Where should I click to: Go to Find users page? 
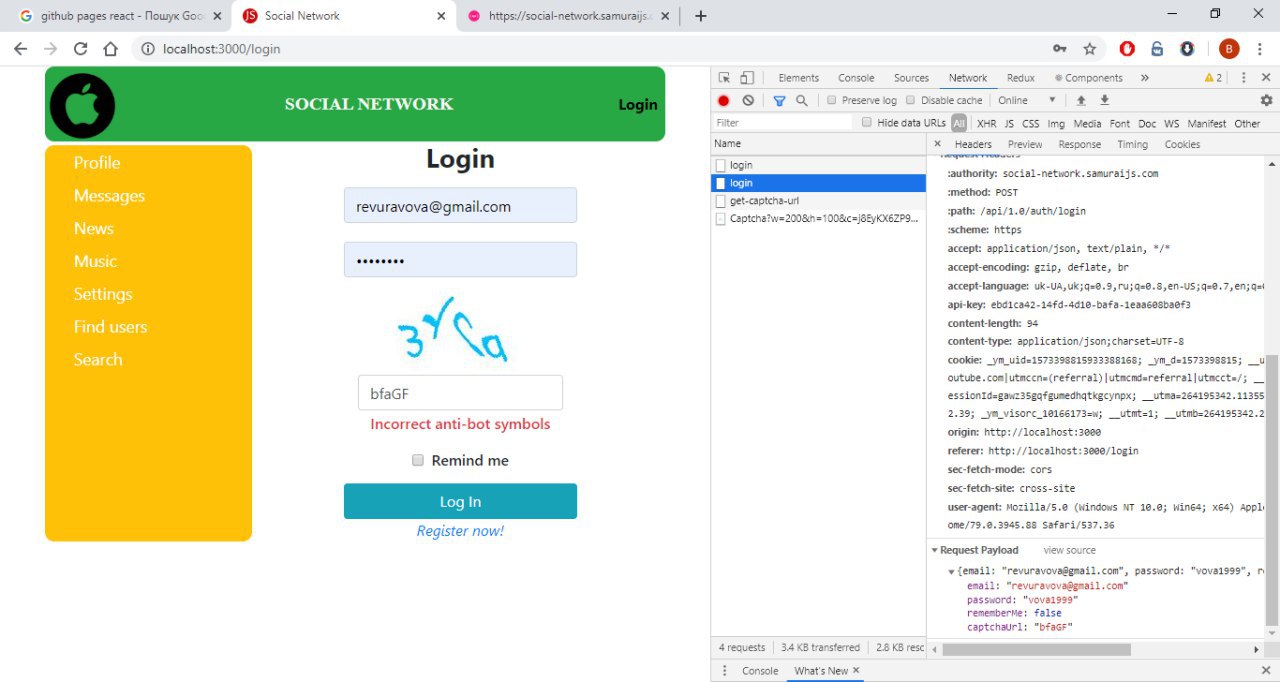(110, 327)
